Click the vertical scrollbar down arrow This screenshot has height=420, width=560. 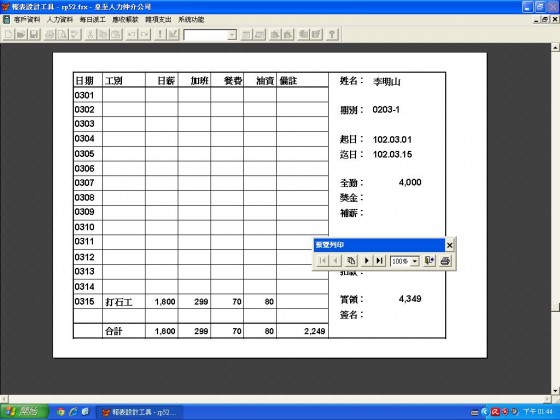[555, 390]
